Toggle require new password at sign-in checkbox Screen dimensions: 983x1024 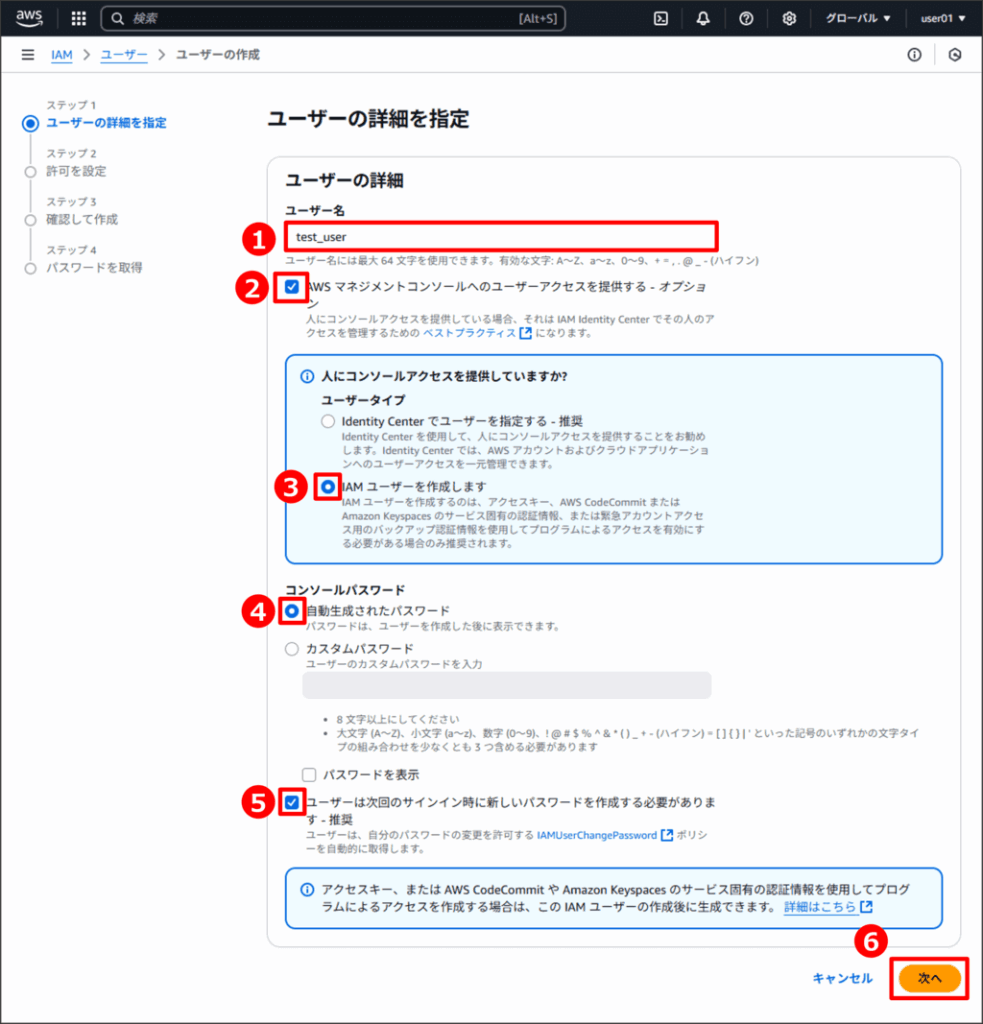(x=292, y=802)
